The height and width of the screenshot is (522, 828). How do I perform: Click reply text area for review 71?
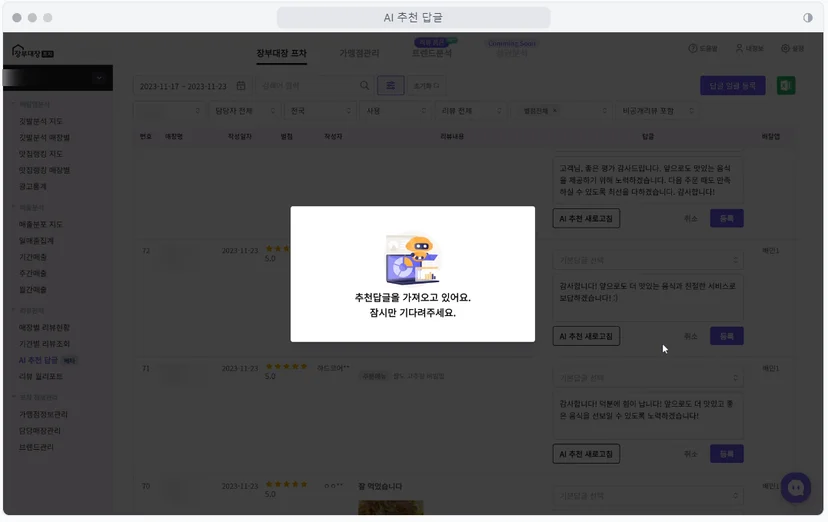click(x=648, y=415)
